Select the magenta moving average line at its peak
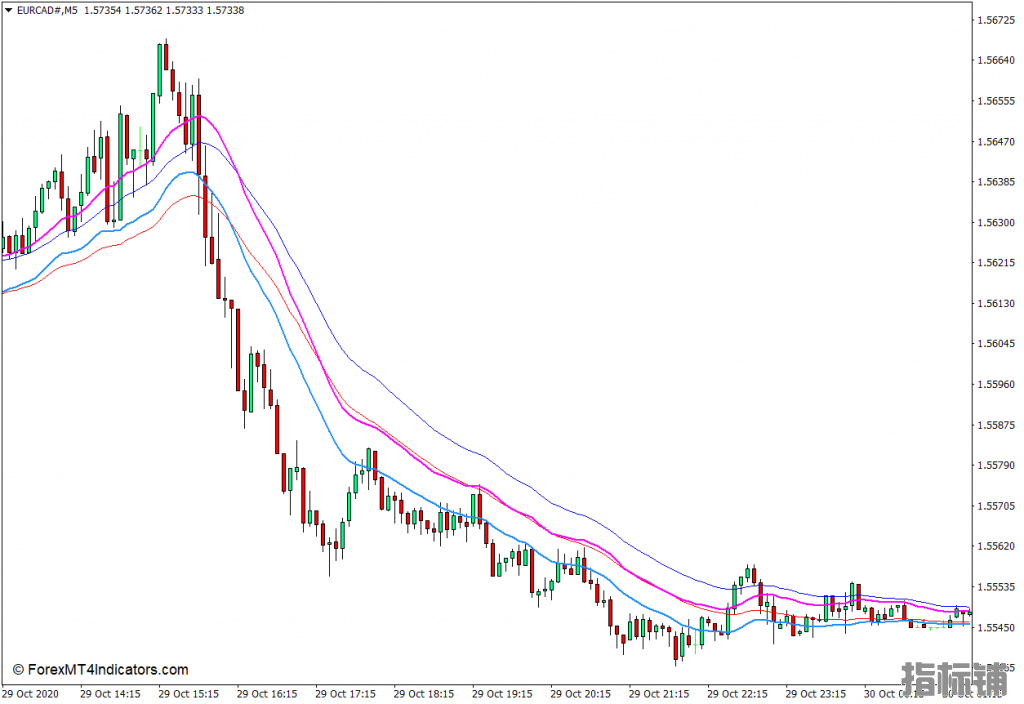 [200, 117]
